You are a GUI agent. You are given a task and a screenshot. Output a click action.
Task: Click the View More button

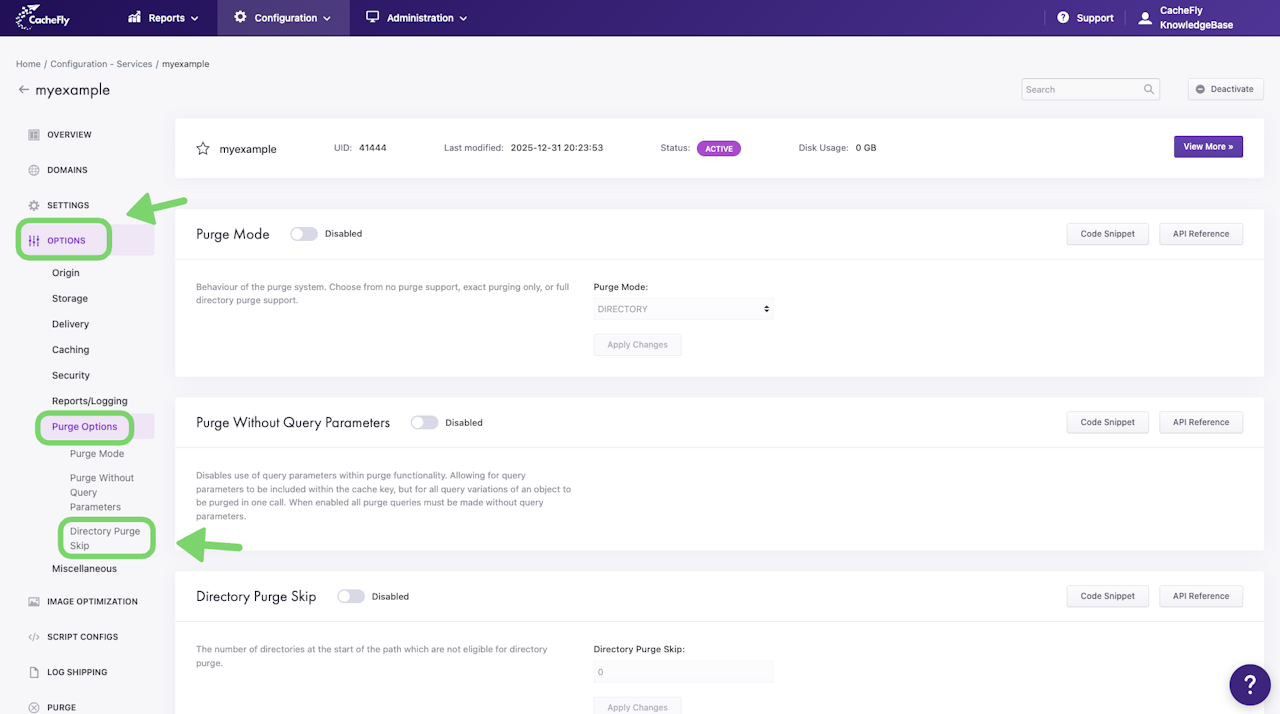pyautogui.click(x=1208, y=147)
